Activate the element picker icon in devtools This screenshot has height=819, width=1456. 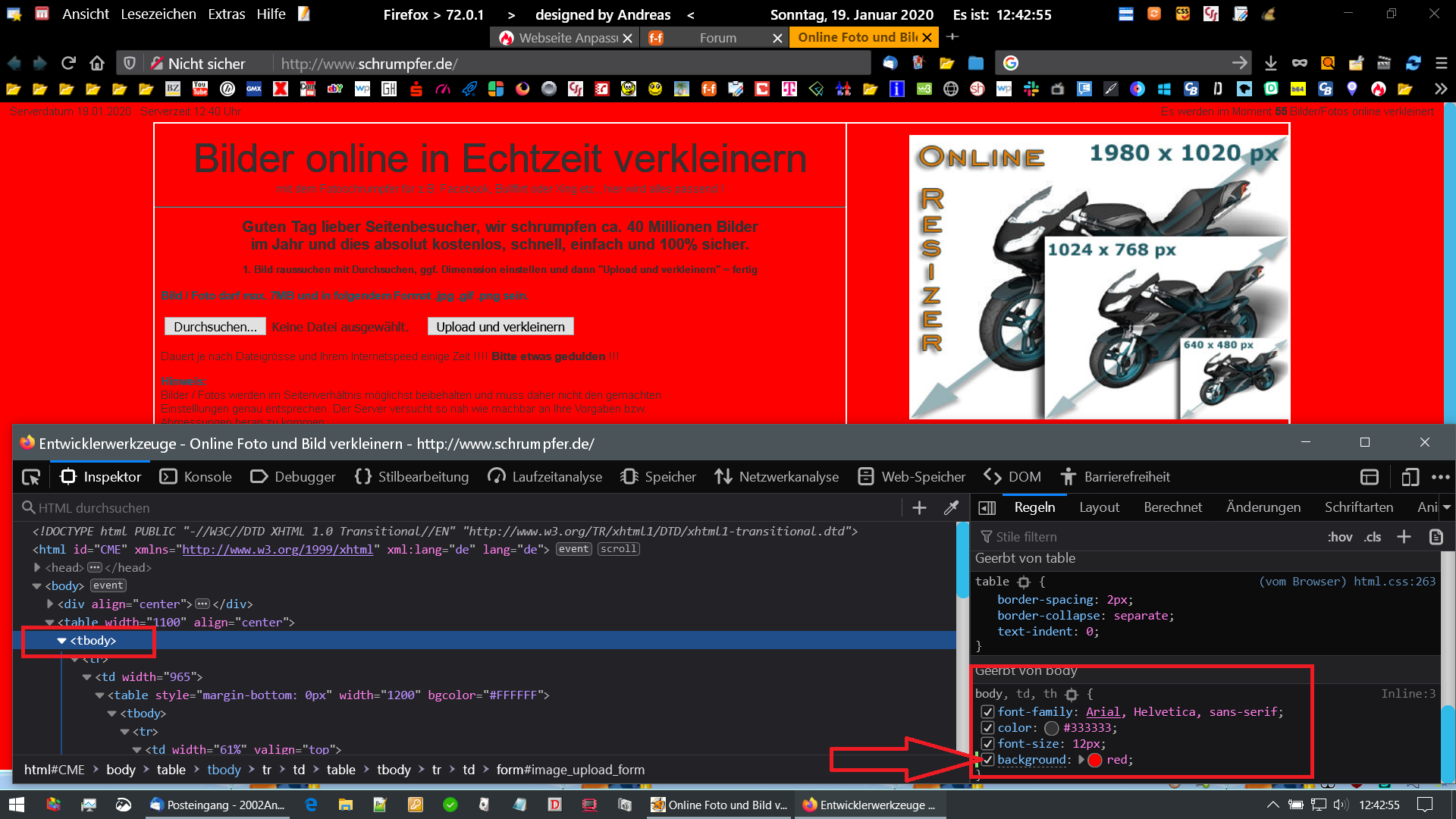pos(31,477)
